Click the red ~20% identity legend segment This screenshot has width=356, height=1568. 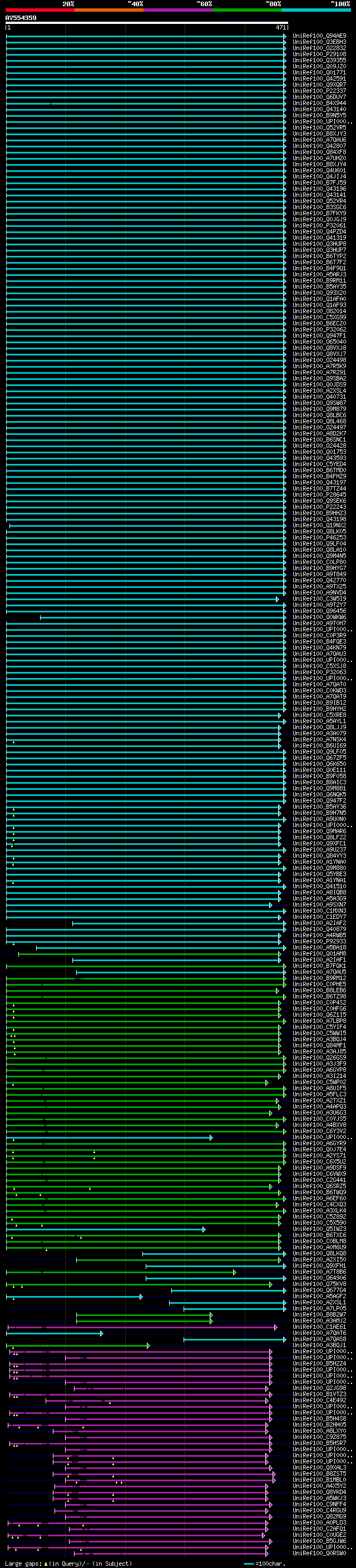[x=40, y=10]
